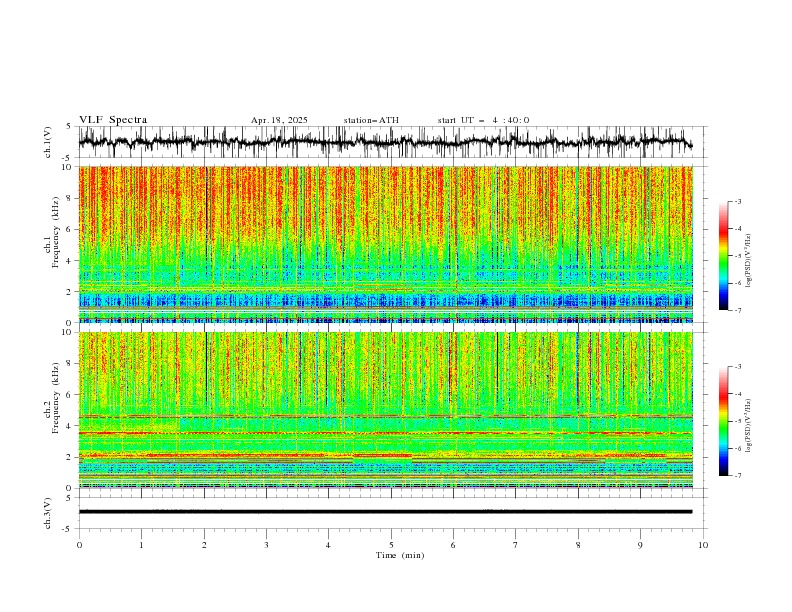Click the "station=ATH" header label
Image resolution: width=792 pixels, height=612 pixels.
371,120
